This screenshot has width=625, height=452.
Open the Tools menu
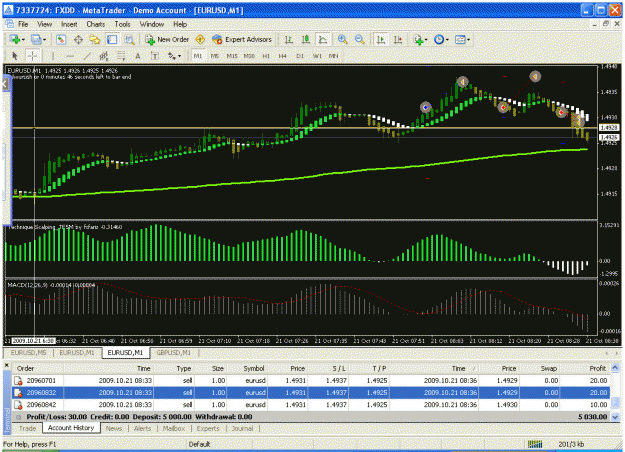[x=122, y=24]
